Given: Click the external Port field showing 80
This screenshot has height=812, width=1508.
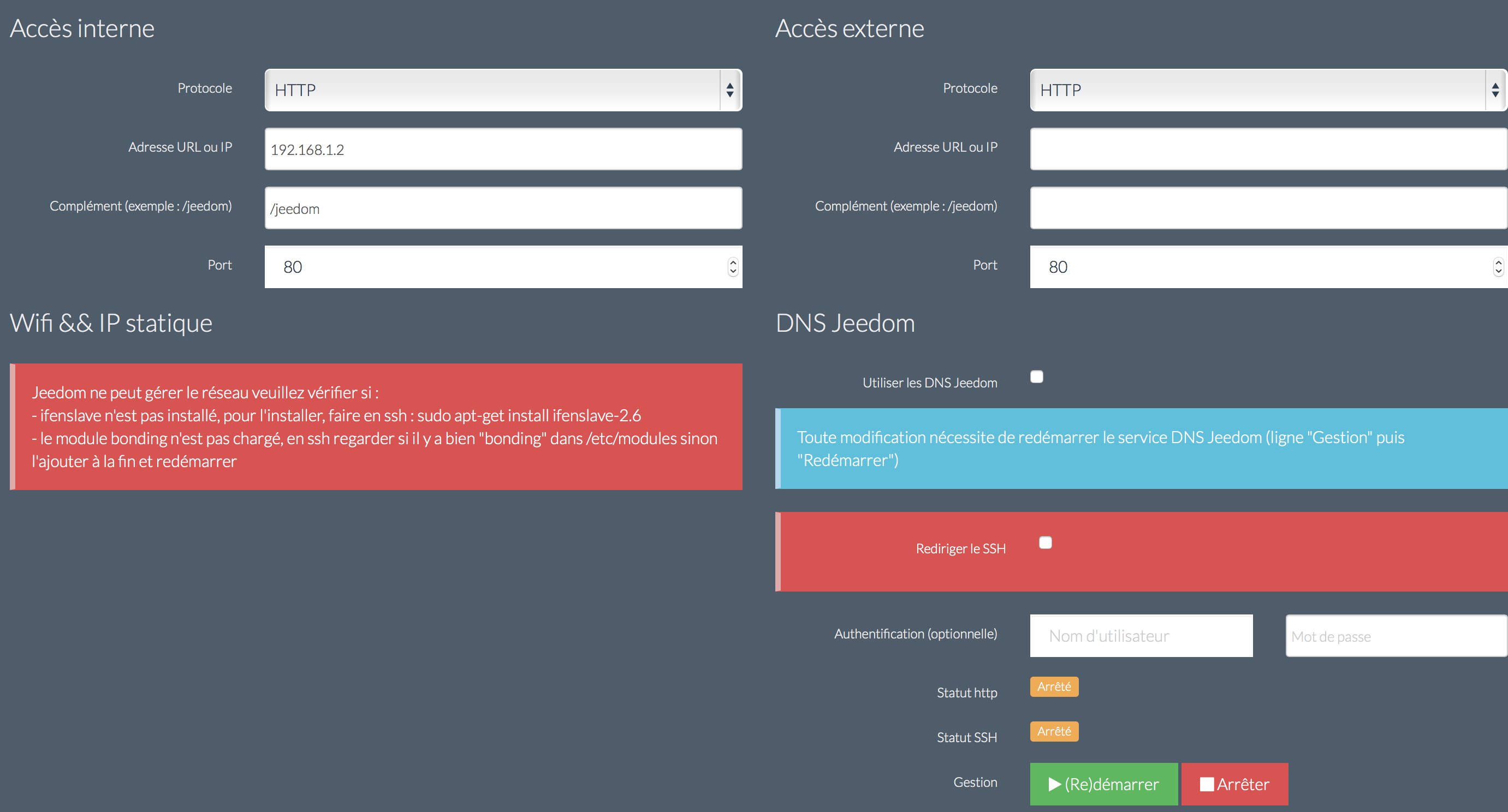Looking at the screenshot, I should point(1268,267).
